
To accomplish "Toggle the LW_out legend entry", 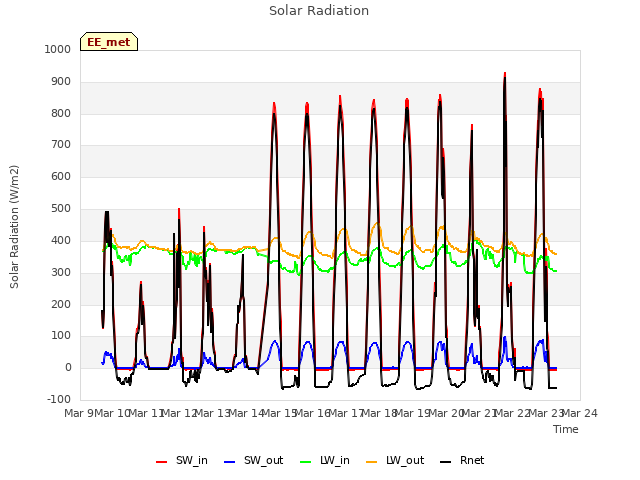I will [x=395, y=460].
